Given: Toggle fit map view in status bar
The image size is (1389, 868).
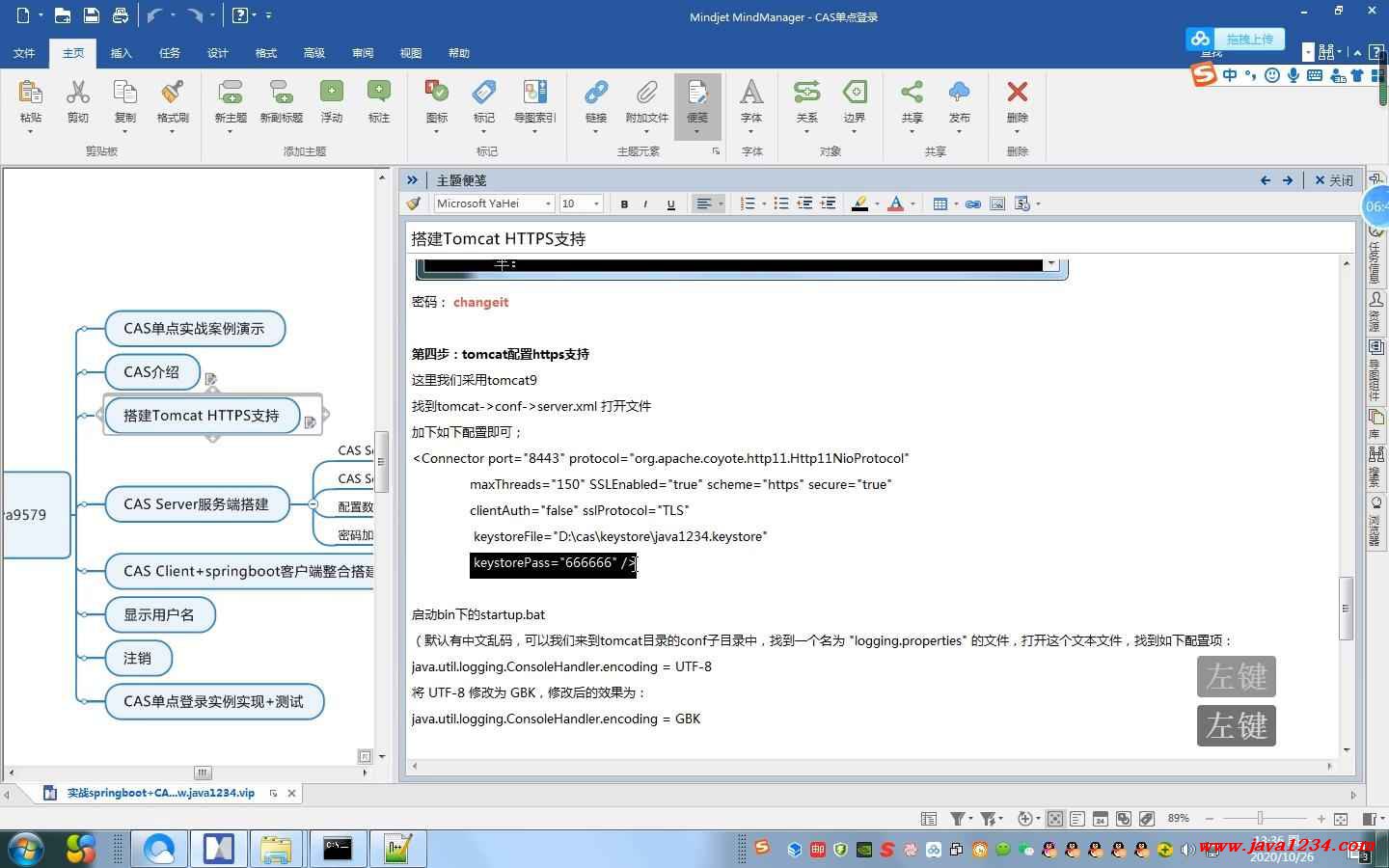Looking at the screenshot, I should coord(1055,819).
